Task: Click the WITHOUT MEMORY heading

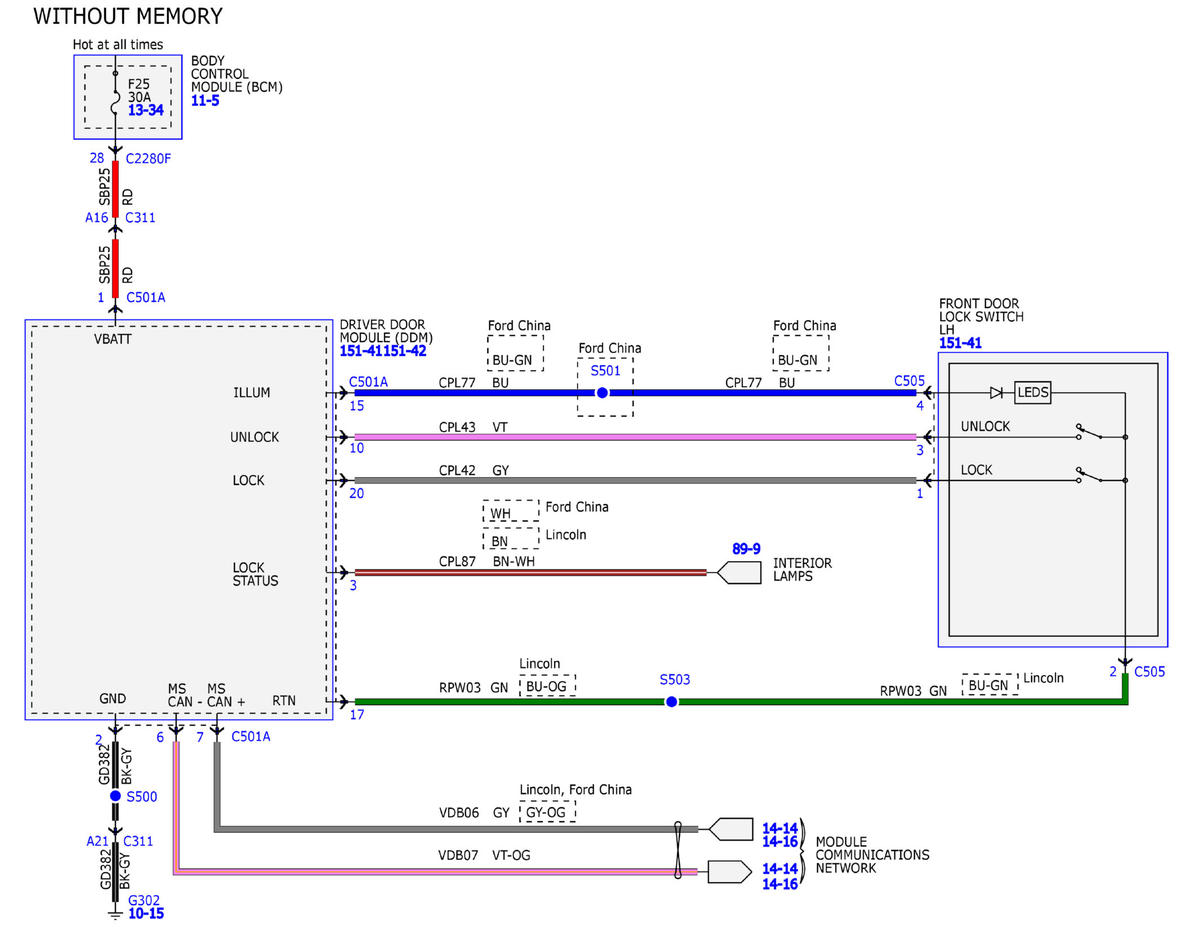Action: (x=128, y=16)
